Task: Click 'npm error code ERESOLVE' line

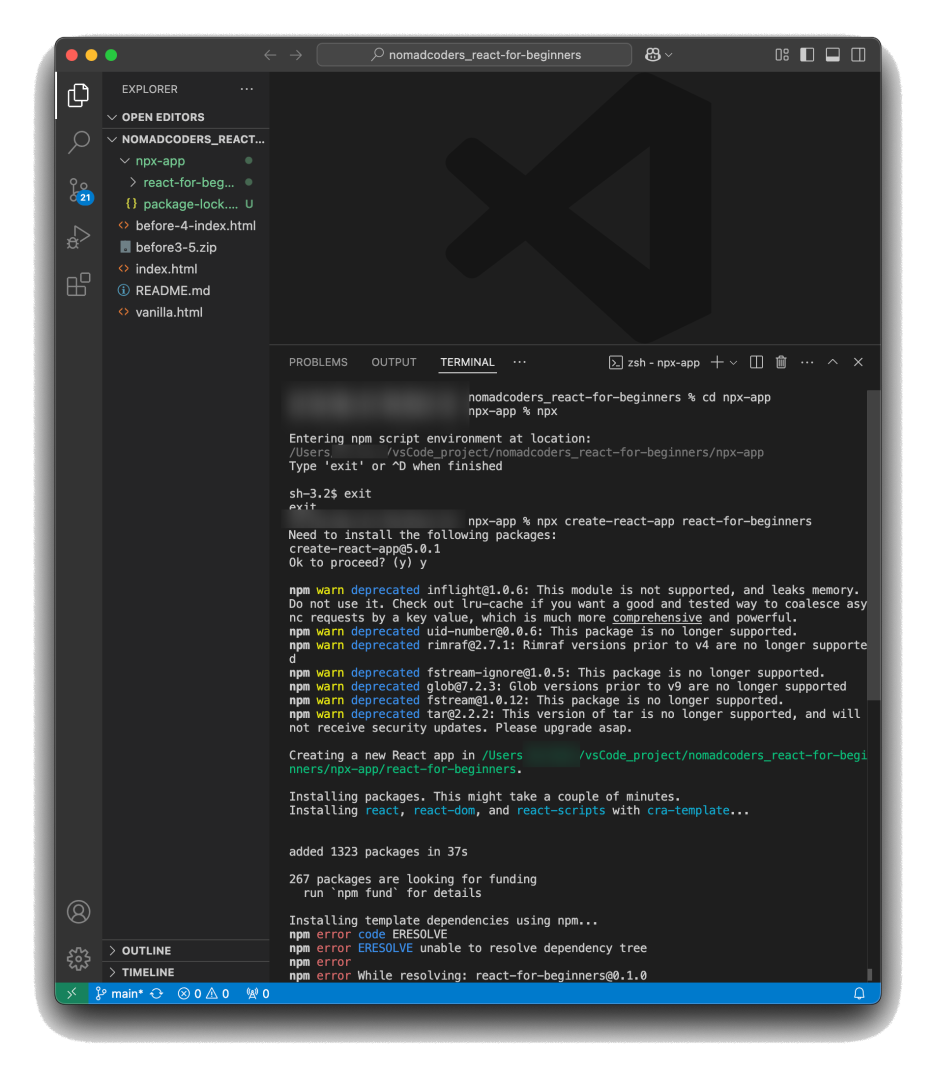Action: (x=367, y=934)
